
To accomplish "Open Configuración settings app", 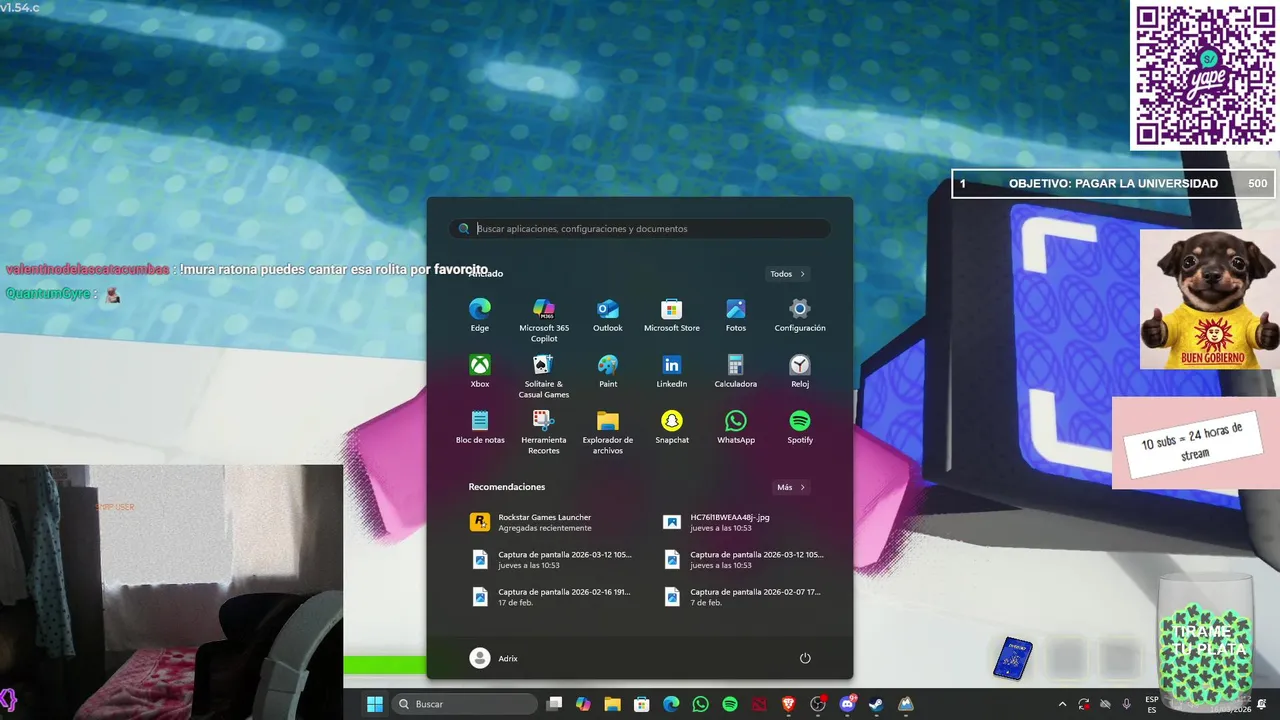I will [800, 315].
